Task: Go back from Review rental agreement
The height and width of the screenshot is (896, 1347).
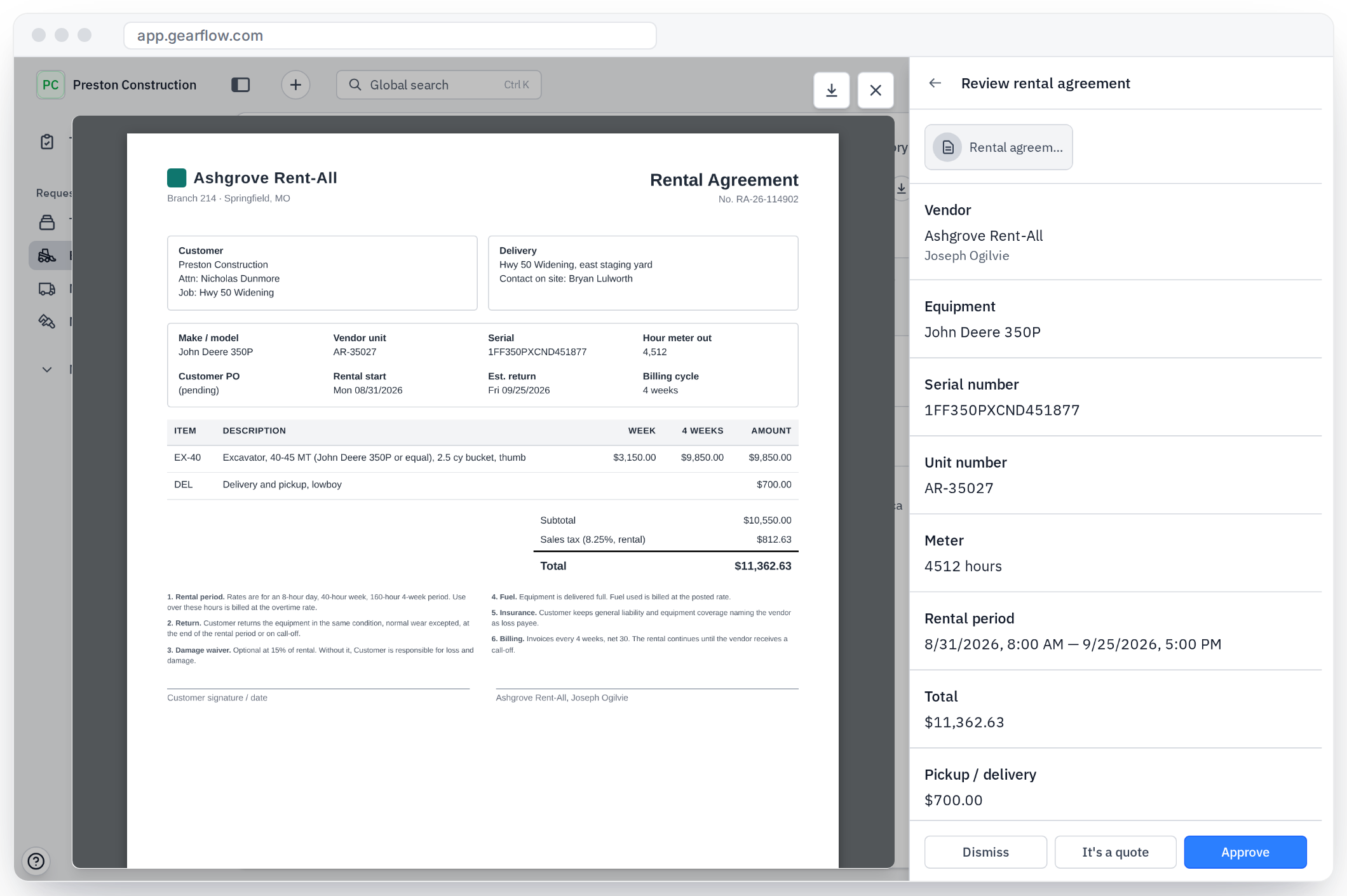Action: coord(935,83)
